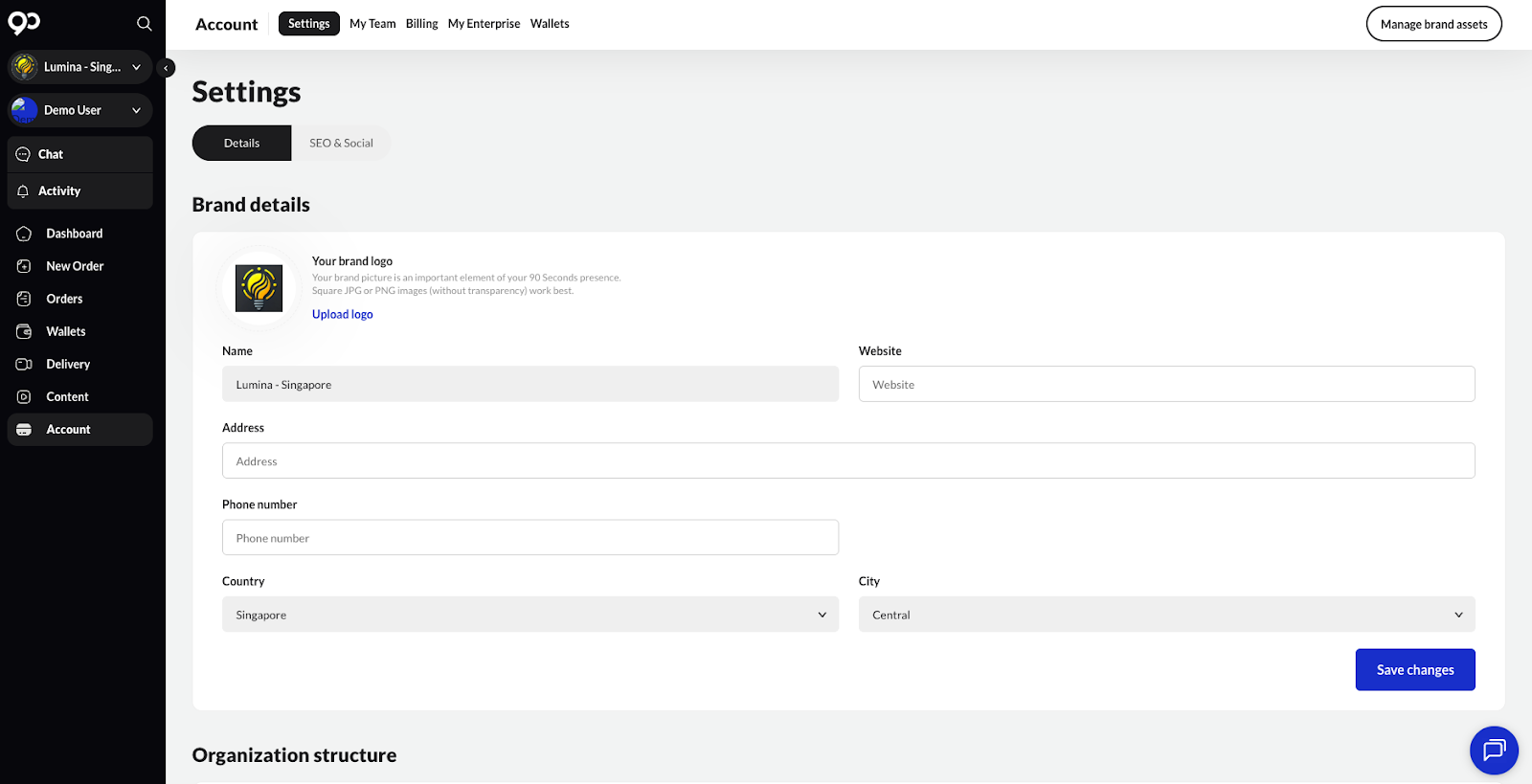Open the Country dropdown showing Singapore
Viewport: 1532px width, 784px height.
pyautogui.click(x=529, y=615)
